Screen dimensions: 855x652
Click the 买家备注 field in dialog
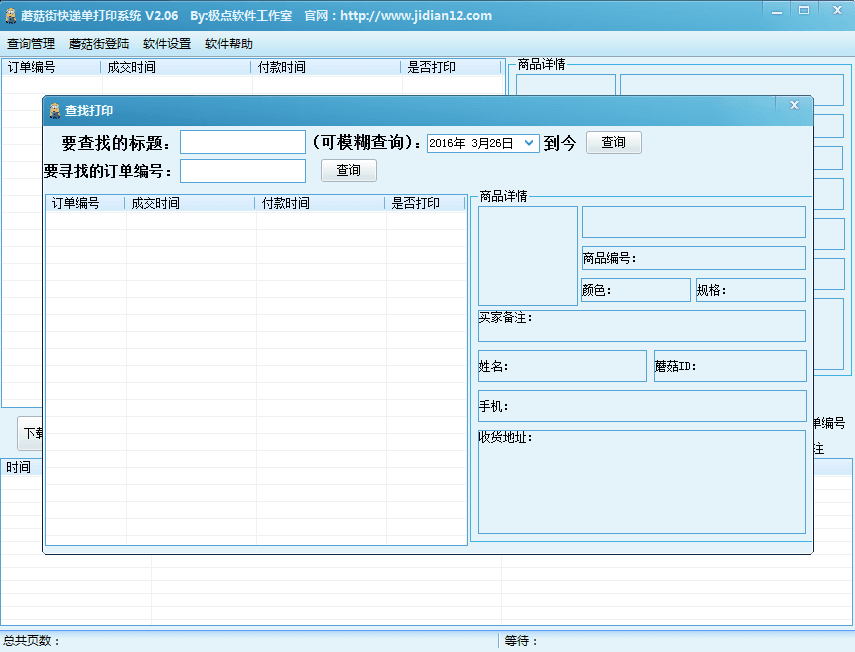pos(641,327)
